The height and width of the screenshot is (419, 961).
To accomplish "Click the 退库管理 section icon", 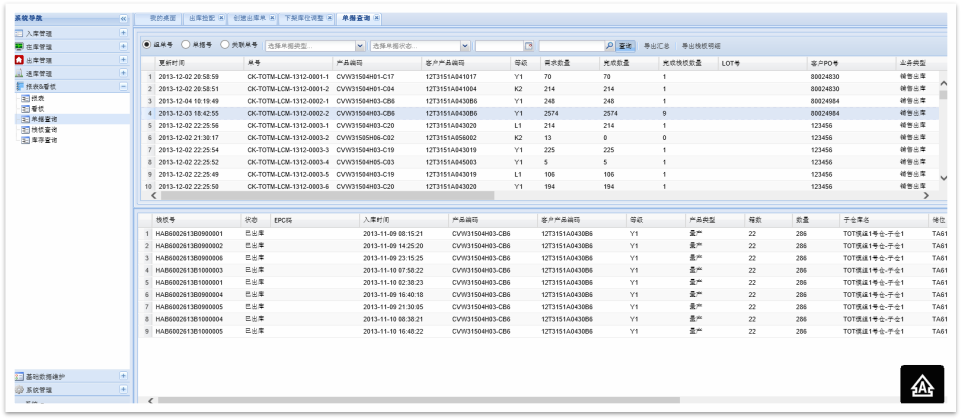I will 19,74.
